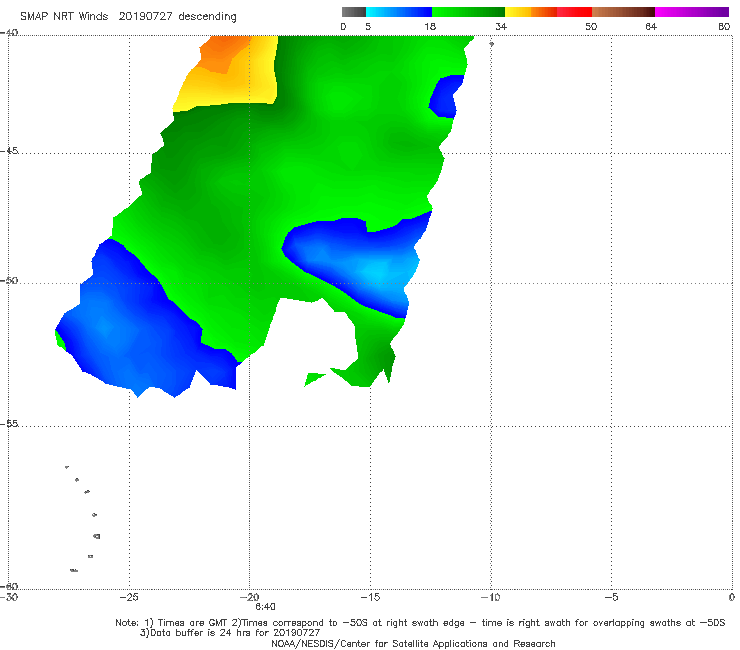This screenshot has height=650, width=740.
Task: Select the gray segment of the wind color bar
Action: pos(354,12)
